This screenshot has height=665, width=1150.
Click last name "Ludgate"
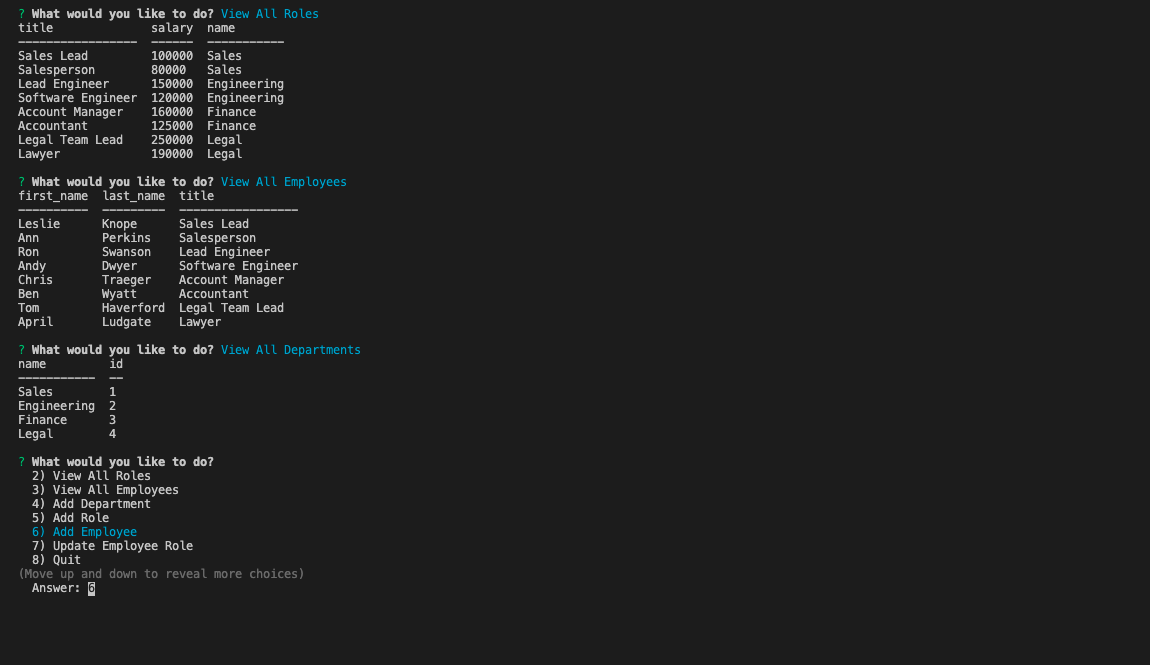126,322
